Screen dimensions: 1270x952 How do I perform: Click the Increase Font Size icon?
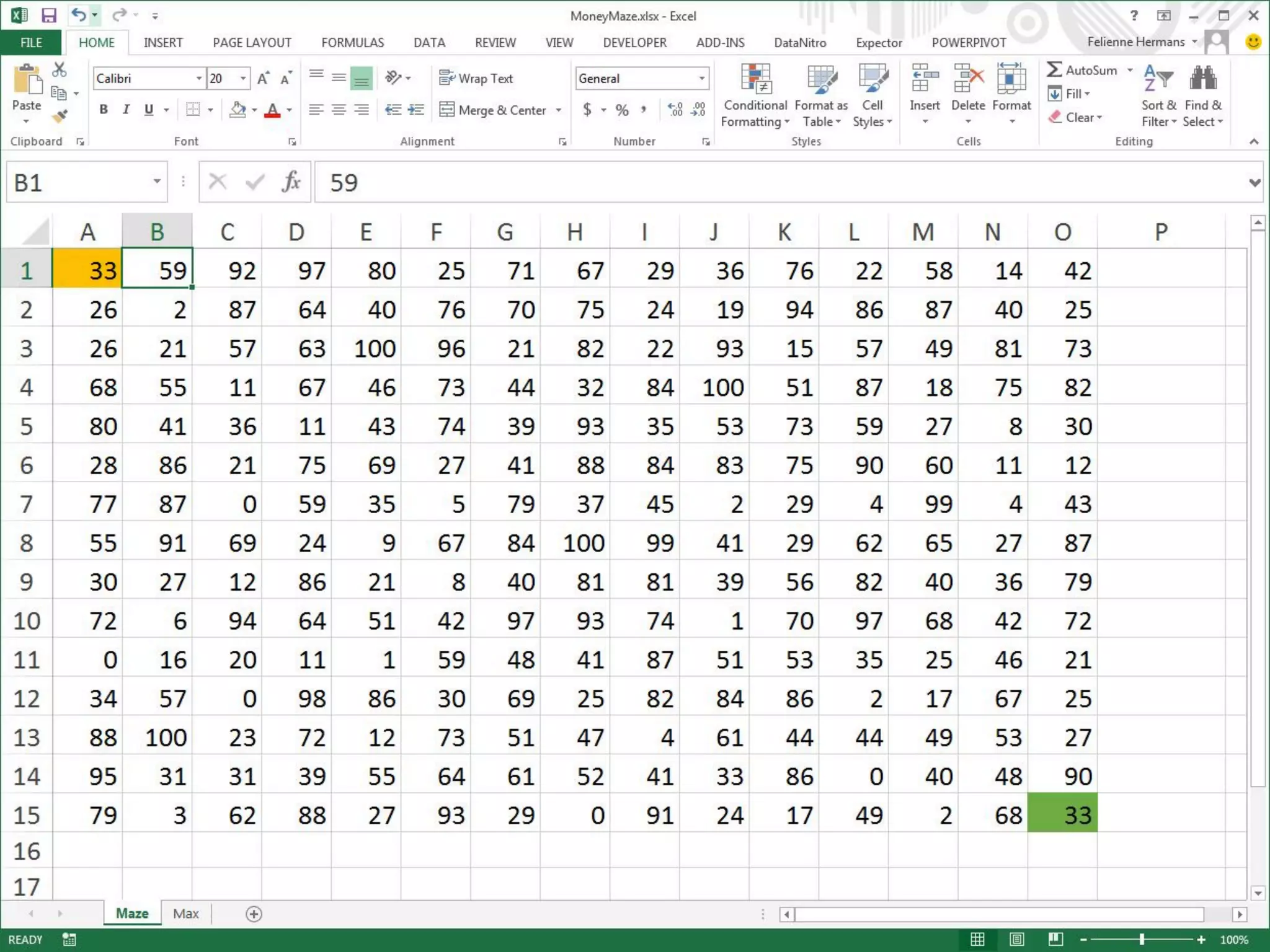click(263, 79)
